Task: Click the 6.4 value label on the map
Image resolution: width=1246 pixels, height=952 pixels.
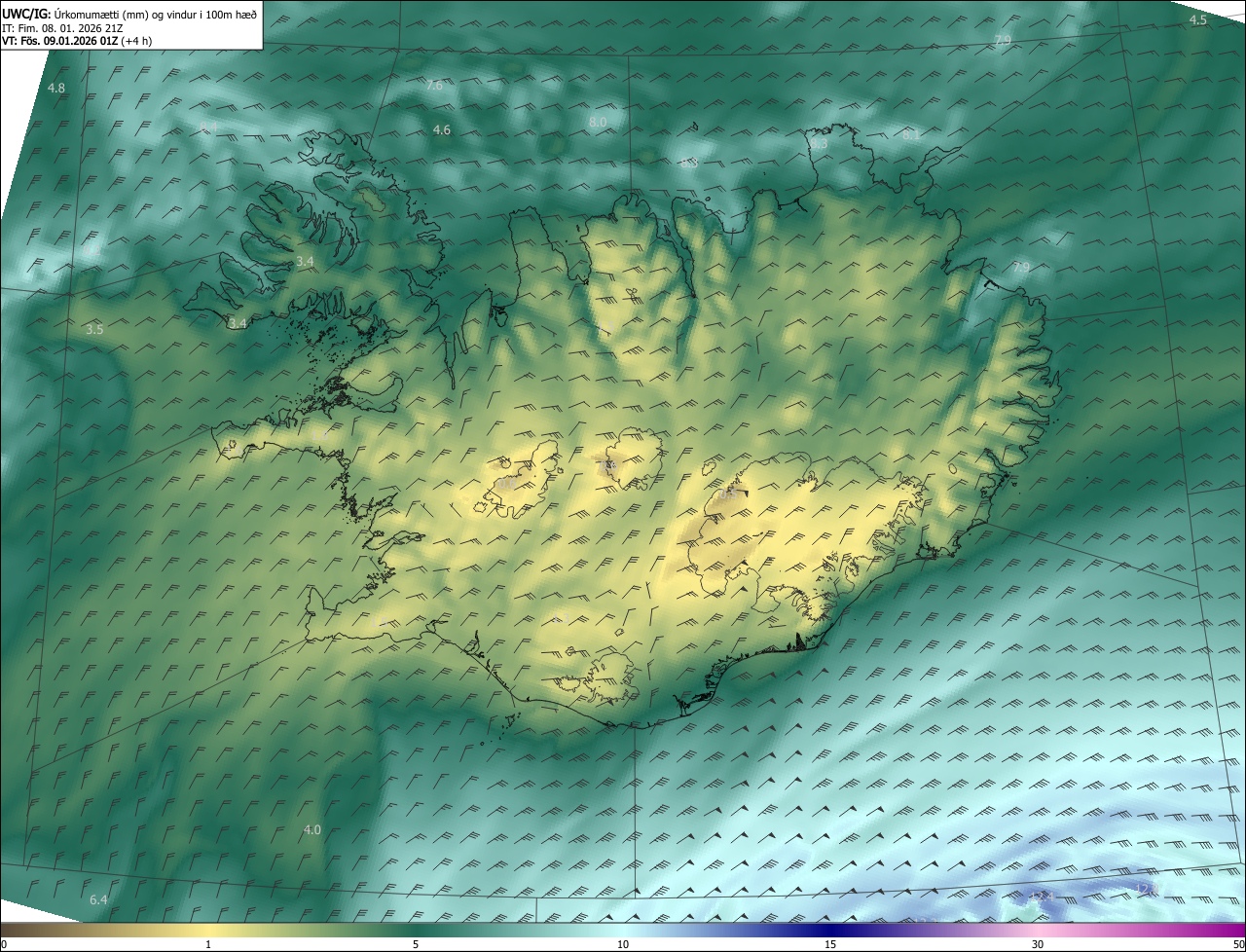Action: (x=98, y=900)
